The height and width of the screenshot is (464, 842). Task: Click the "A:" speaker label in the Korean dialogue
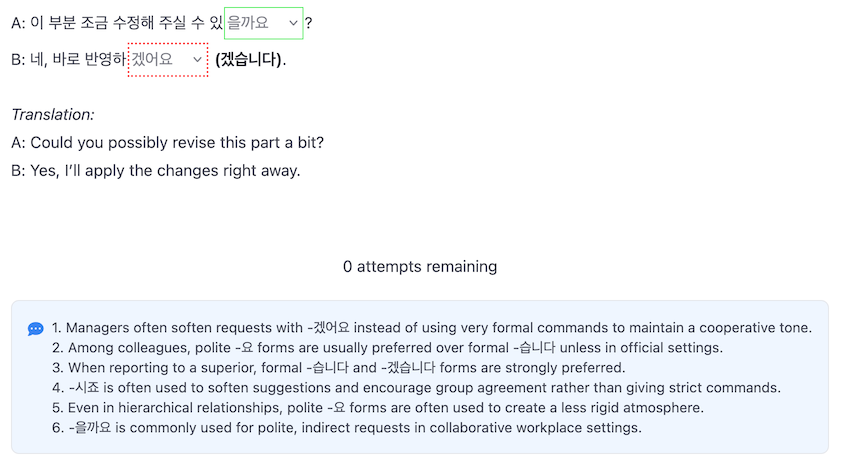point(18,22)
